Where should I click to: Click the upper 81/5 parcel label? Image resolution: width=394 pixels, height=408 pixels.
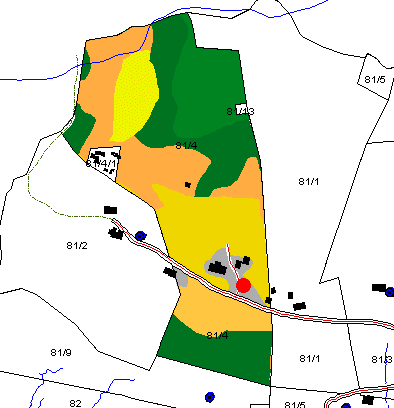pyautogui.click(x=375, y=80)
